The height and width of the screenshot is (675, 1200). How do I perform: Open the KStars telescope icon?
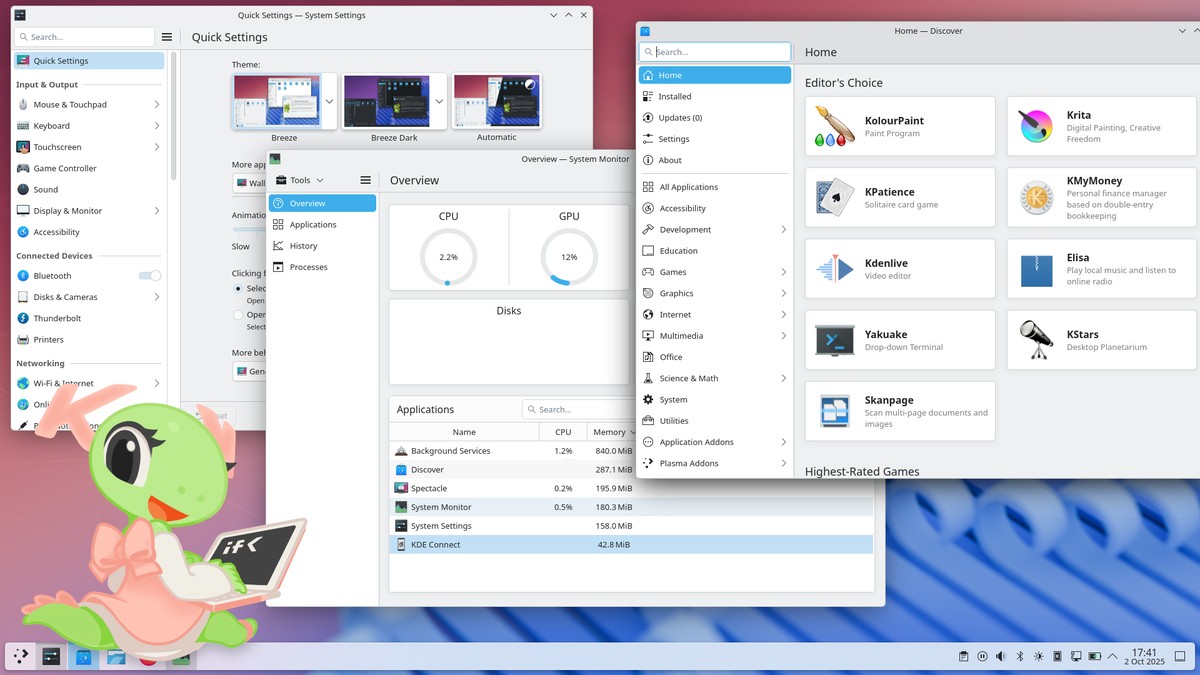tap(1036, 340)
